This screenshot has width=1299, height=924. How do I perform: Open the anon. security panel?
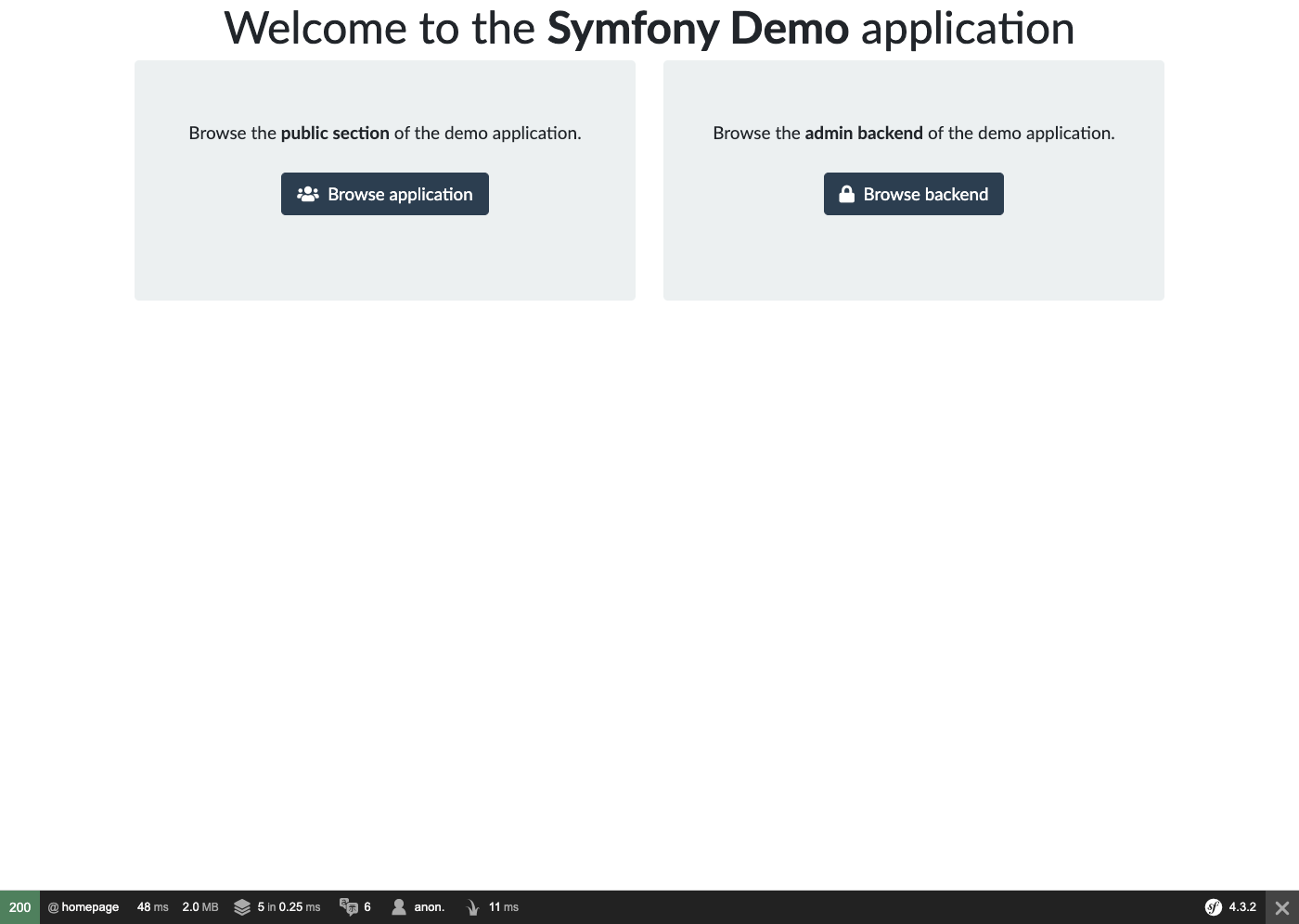pyautogui.click(x=430, y=907)
